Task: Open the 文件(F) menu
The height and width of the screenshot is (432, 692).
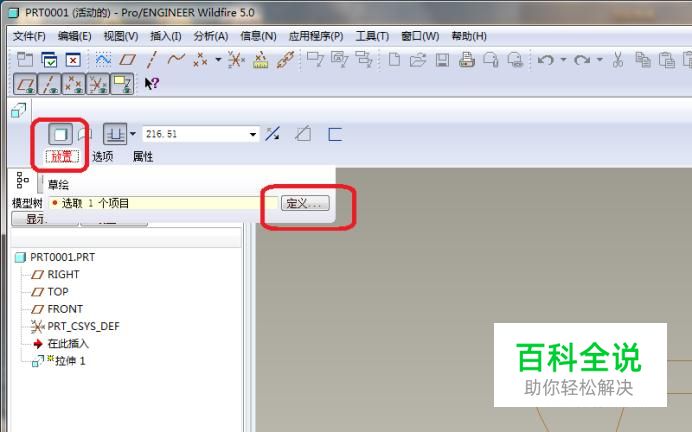Action: [x=29, y=36]
